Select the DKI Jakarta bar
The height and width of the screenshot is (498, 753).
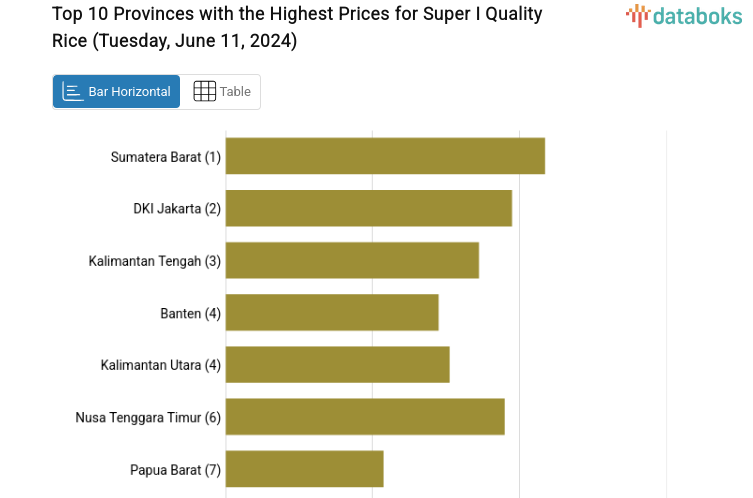tap(368, 208)
